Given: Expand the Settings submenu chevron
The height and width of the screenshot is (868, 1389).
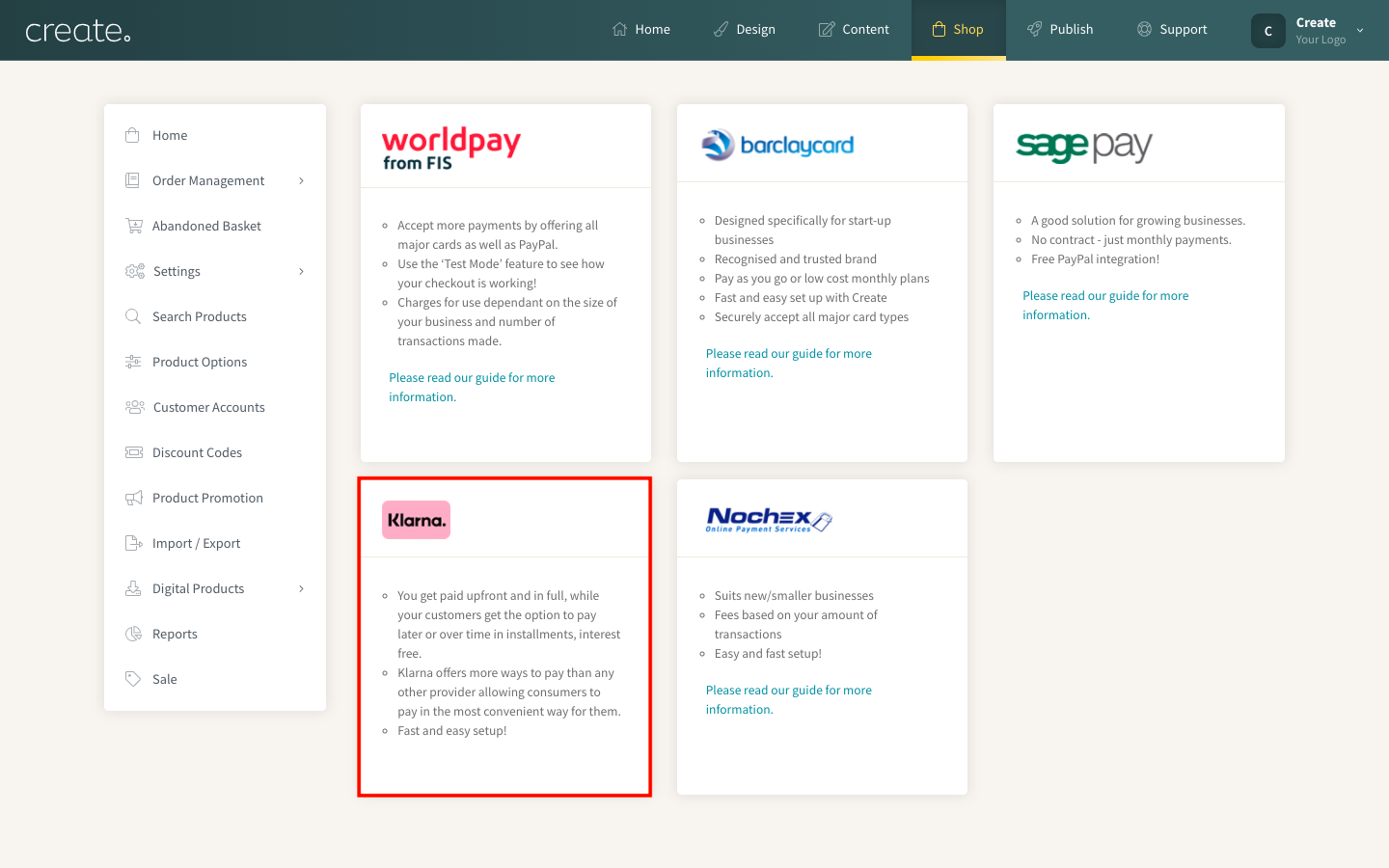Looking at the screenshot, I should pyautogui.click(x=301, y=271).
